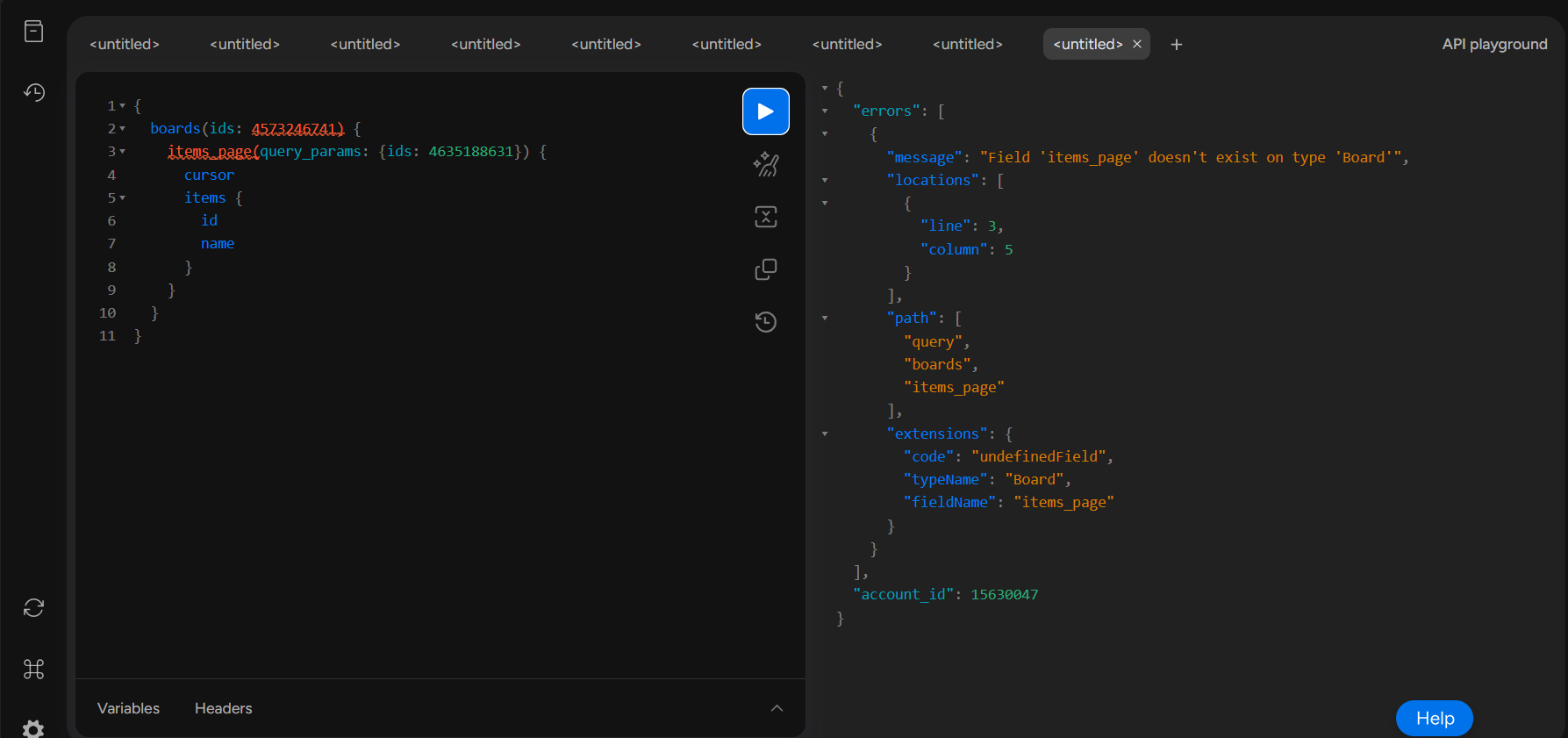1568x738 pixels.
Task: Click the re-fetch schema refresh icon
Action: click(x=33, y=608)
